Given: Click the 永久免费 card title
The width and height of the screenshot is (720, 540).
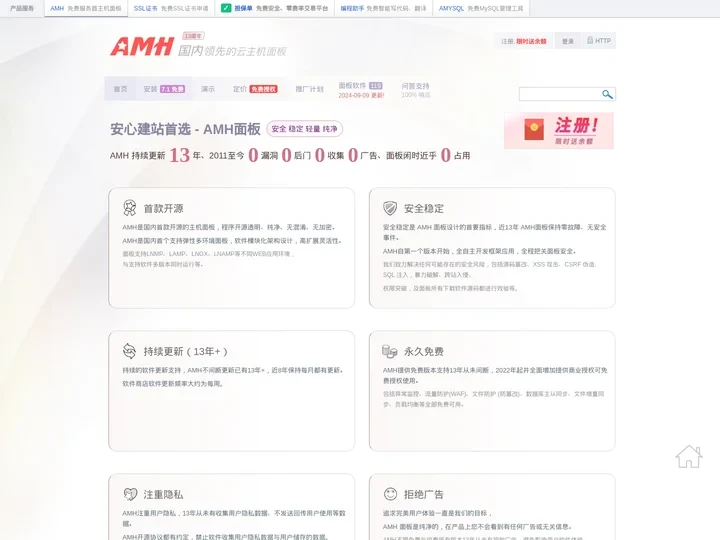Looking at the screenshot, I should (x=424, y=352).
